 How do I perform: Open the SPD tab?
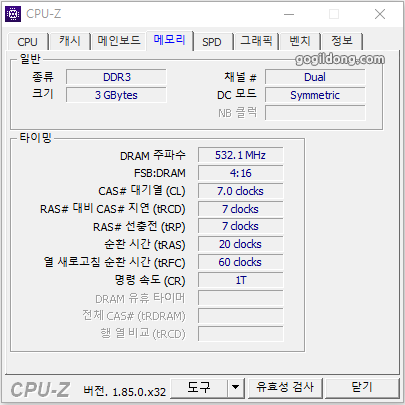tap(212, 42)
